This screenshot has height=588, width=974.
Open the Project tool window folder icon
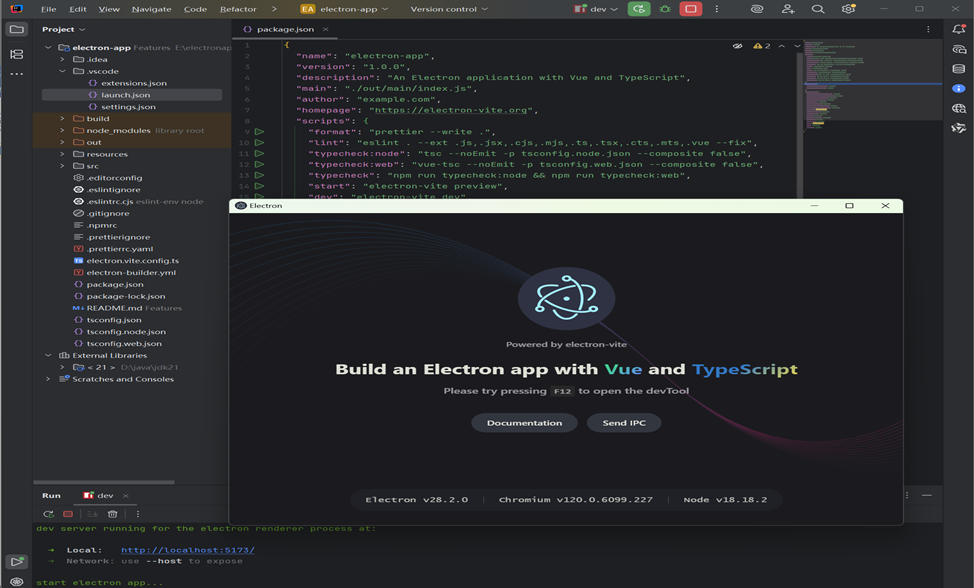pyautogui.click(x=17, y=29)
